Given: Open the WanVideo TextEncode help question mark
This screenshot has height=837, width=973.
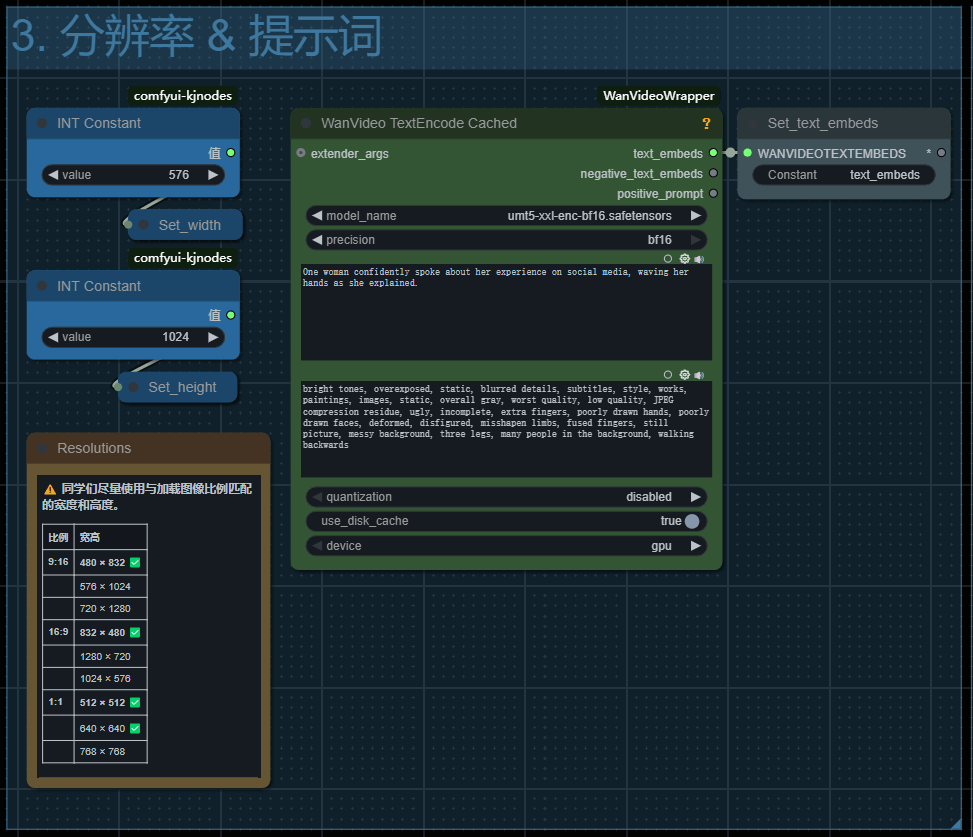Looking at the screenshot, I should 706,123.
